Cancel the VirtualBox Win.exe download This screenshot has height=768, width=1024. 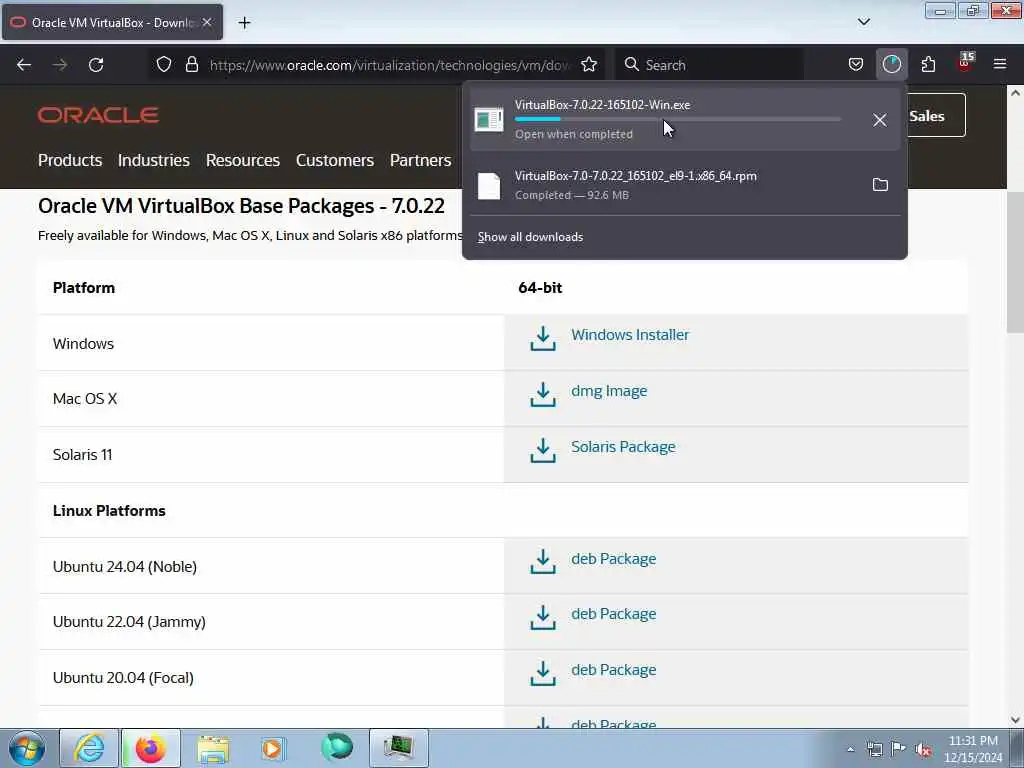point(880,120)
